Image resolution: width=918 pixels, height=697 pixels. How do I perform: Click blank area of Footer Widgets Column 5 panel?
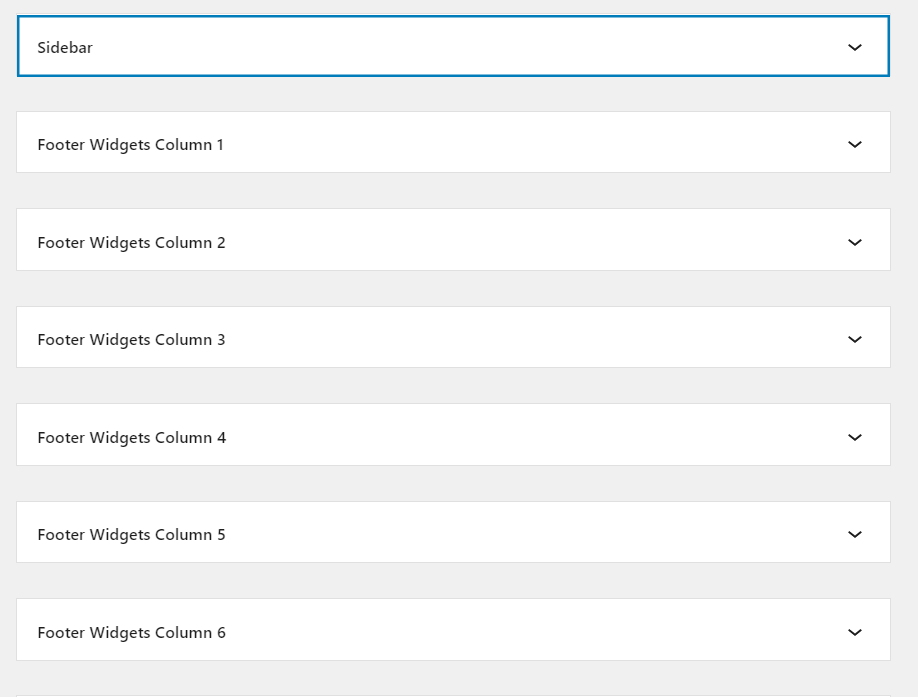(x=453, y=532)
